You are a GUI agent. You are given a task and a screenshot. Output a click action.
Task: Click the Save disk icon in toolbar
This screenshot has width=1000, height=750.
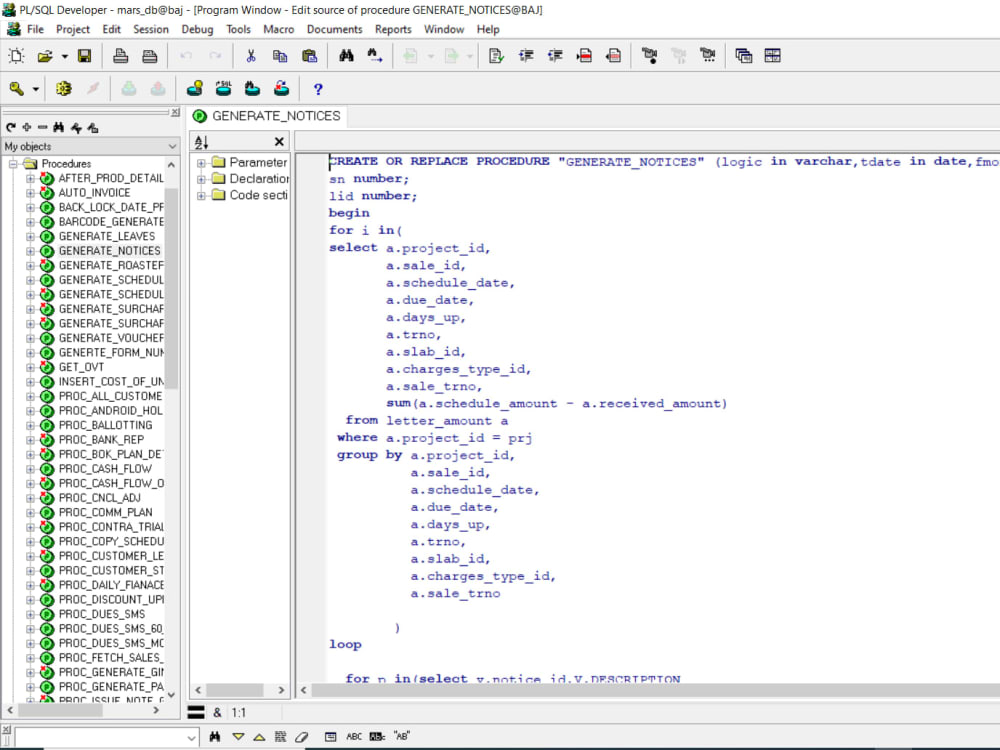click(x=85, y=56)
